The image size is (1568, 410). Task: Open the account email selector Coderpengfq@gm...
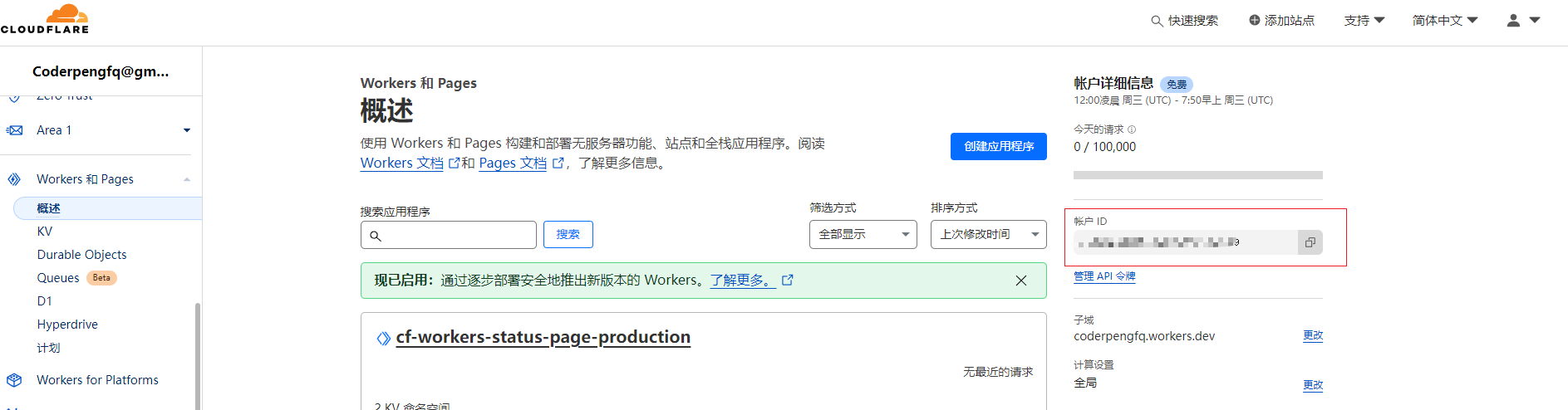pyautogui.click(x=101, y=71)
